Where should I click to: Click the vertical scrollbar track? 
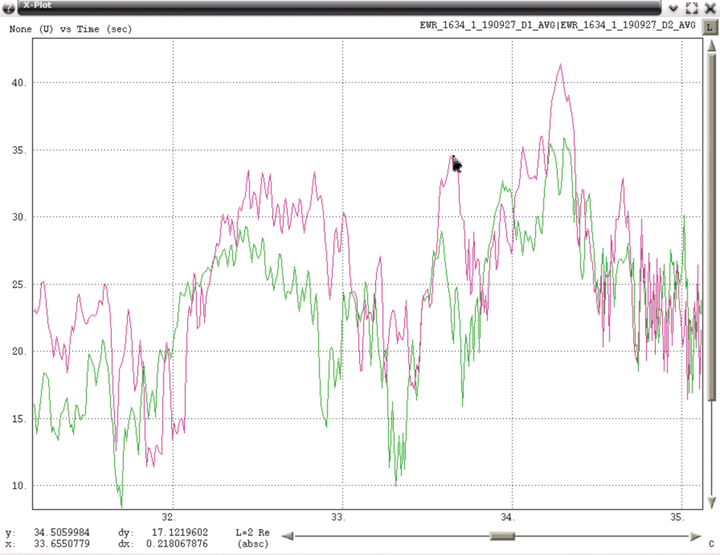click(x=710, y=300)
